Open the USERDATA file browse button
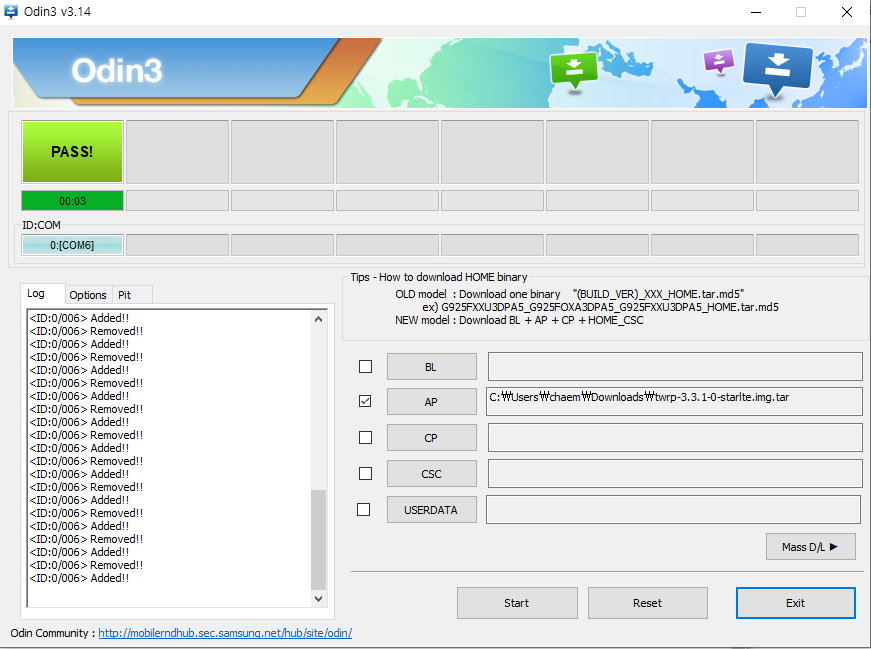 (432, 510)
